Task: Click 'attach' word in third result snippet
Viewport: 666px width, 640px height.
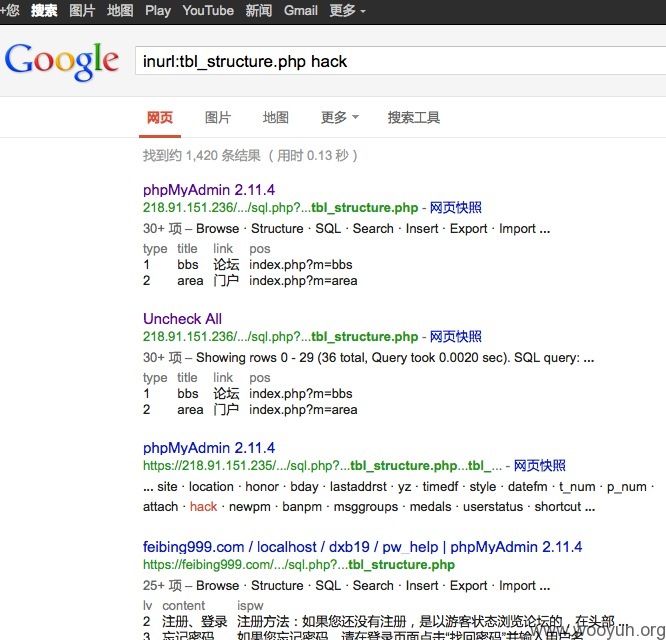Action: point(160,507)
